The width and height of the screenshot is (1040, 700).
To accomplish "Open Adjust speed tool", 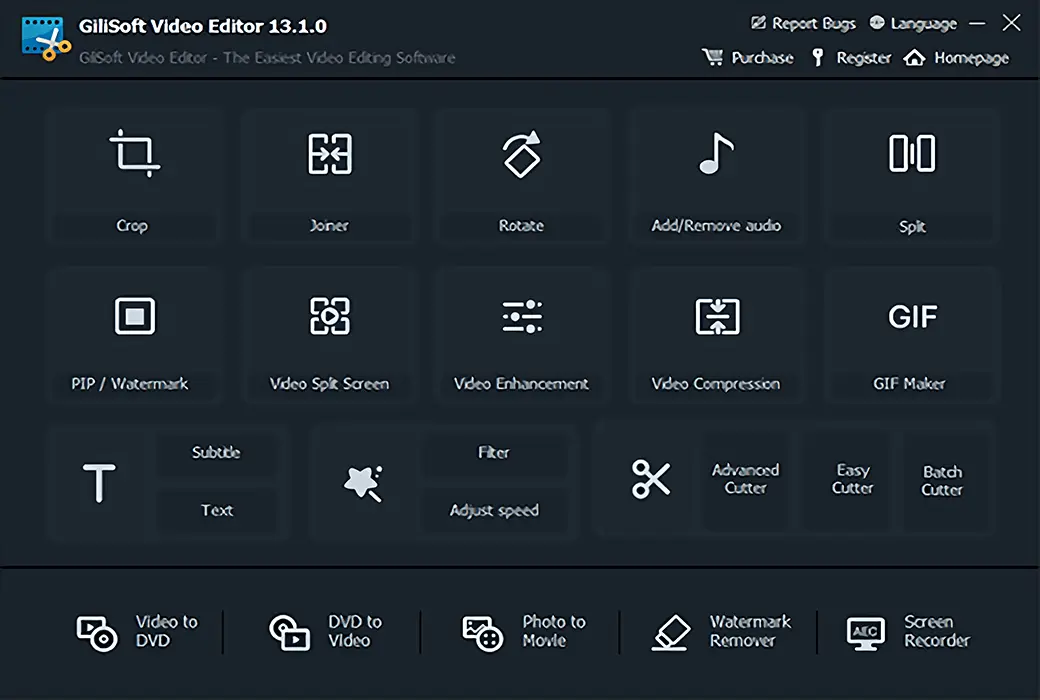I will pos(494,510).
